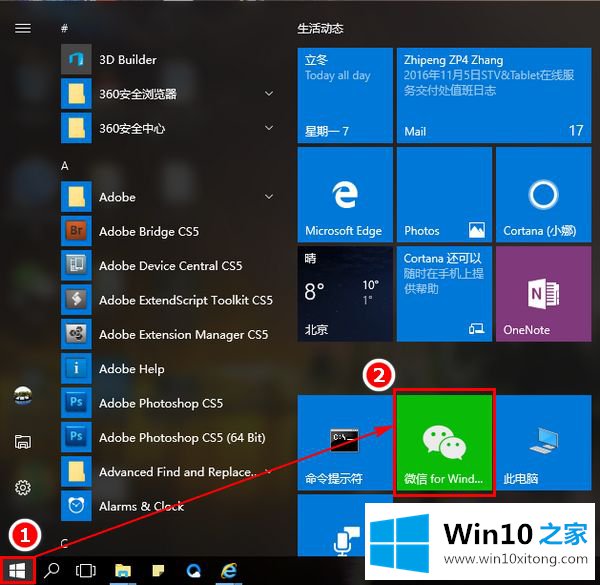600x585 pixels.
Task: Open the Mail tile from Zhipeng ZP4 Zhang
Action: pyautogui.click(x=494, y=95)
